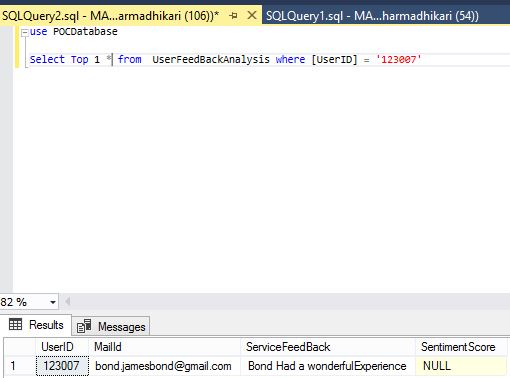
Task: Click the Top keyword in query
Action: (79, 60)
